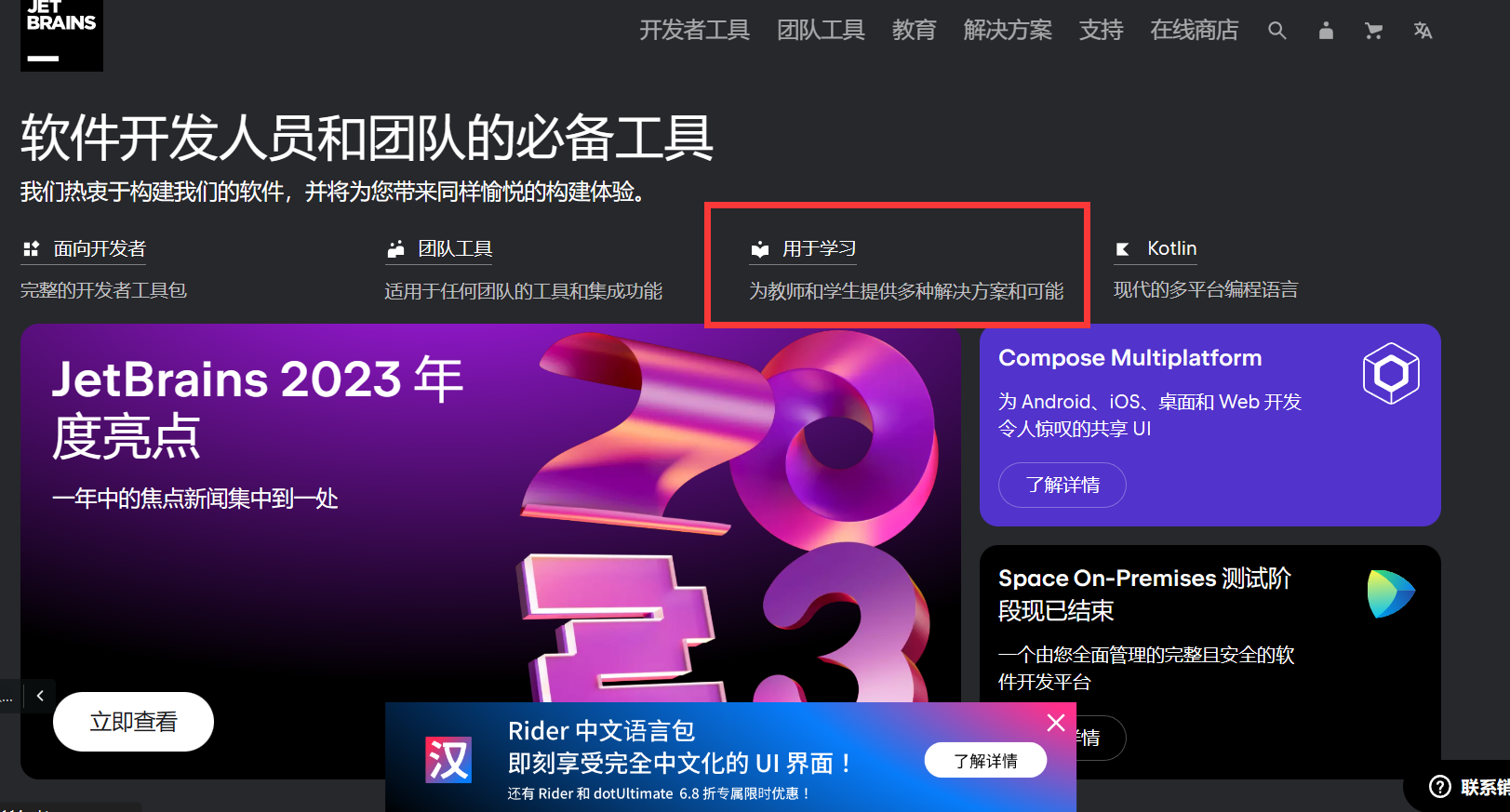Click the 面向开发者 grid icon
Screen dimensions: 1510x812
[31, 248]
